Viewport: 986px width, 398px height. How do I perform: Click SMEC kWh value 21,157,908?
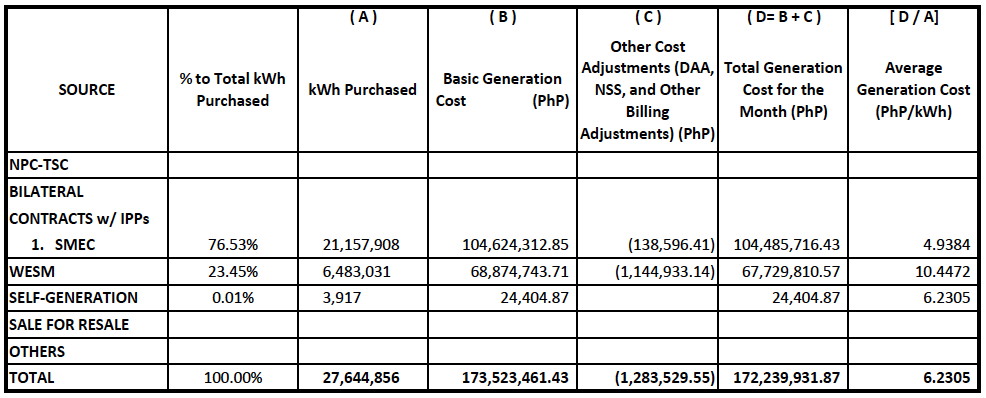coord(362,245)
